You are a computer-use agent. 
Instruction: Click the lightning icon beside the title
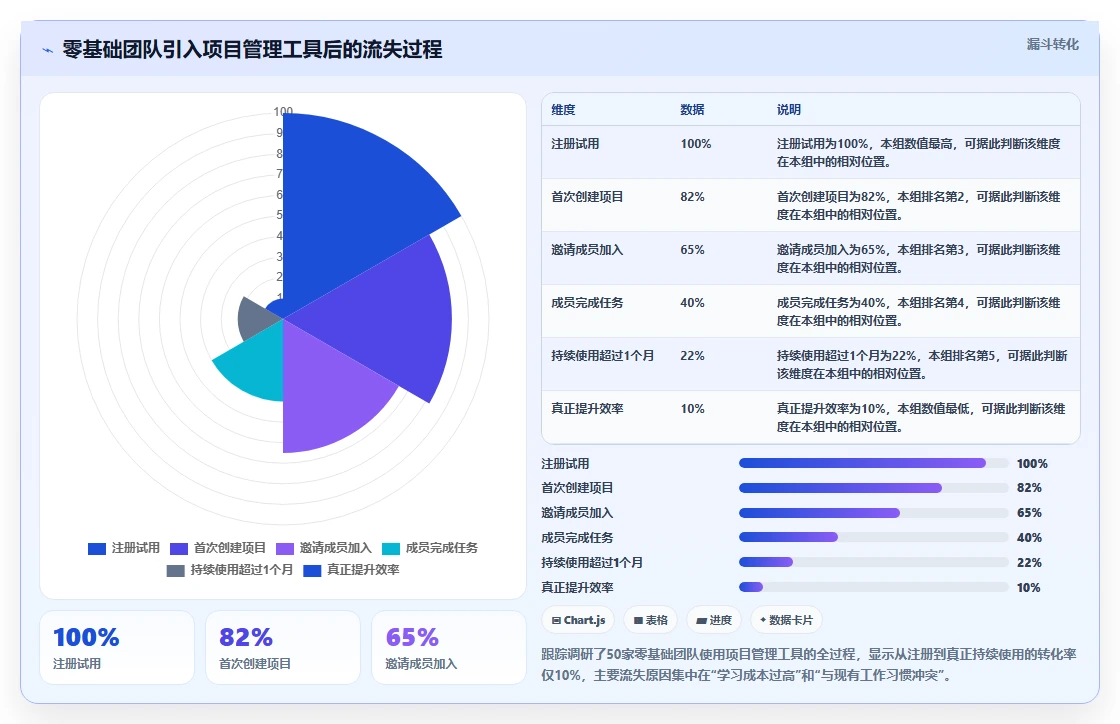click(48, 50)
